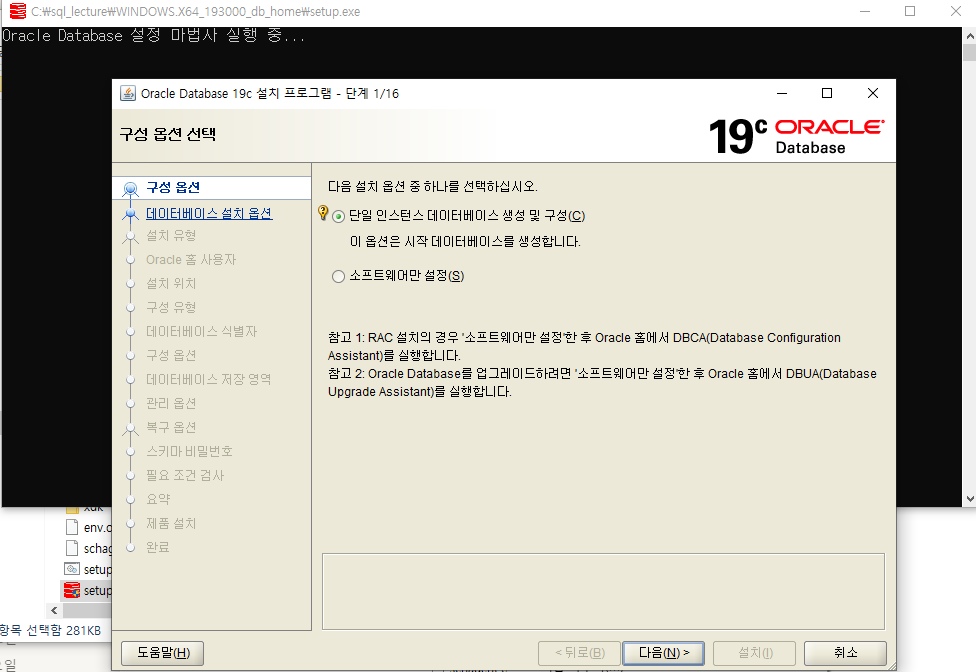This screenshot has height=672, width=976.
Task: Click the 완료 step
Action: [157, 548]
